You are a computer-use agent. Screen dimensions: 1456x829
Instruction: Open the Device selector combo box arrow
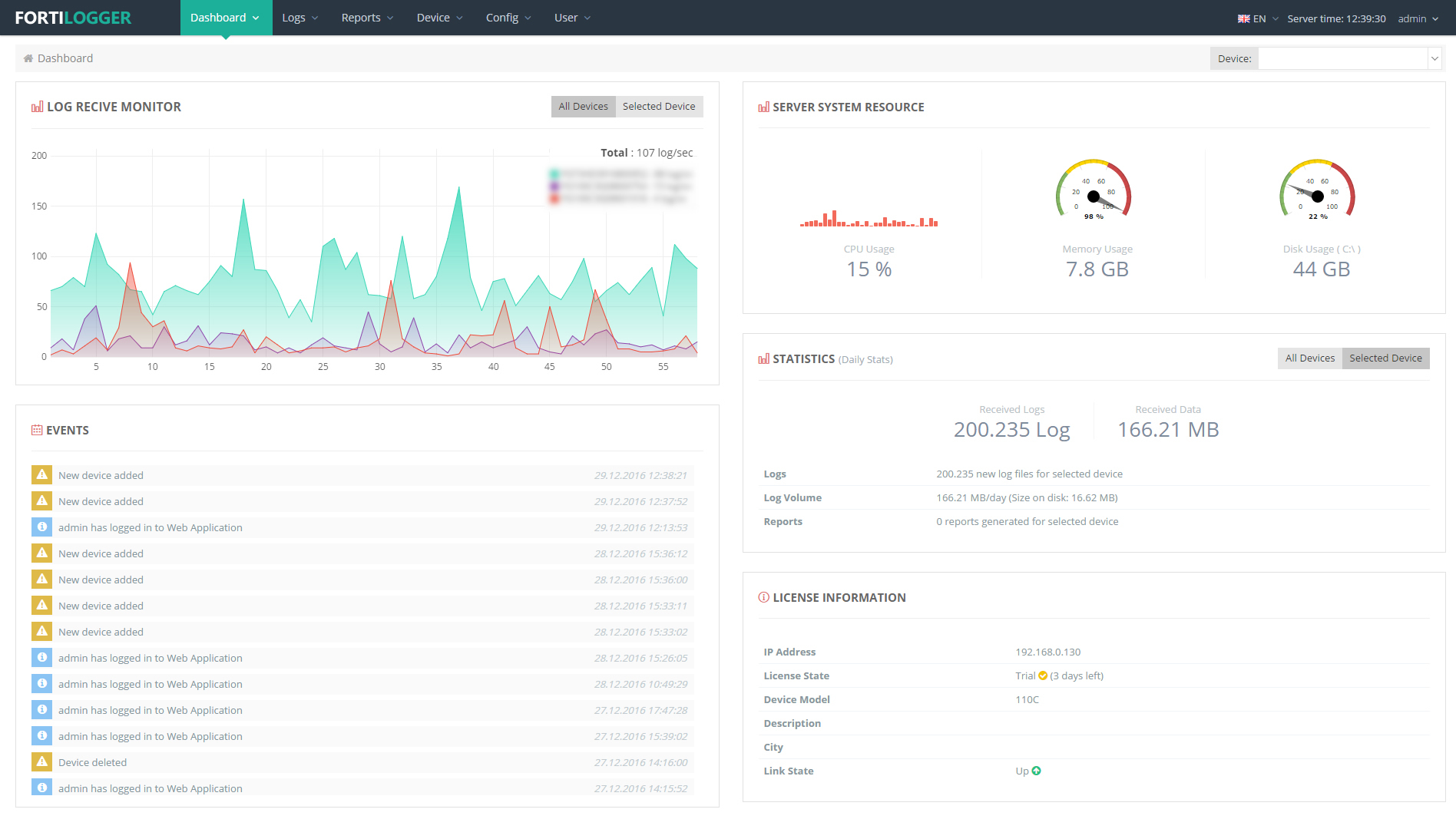(x=1434, y=58)
